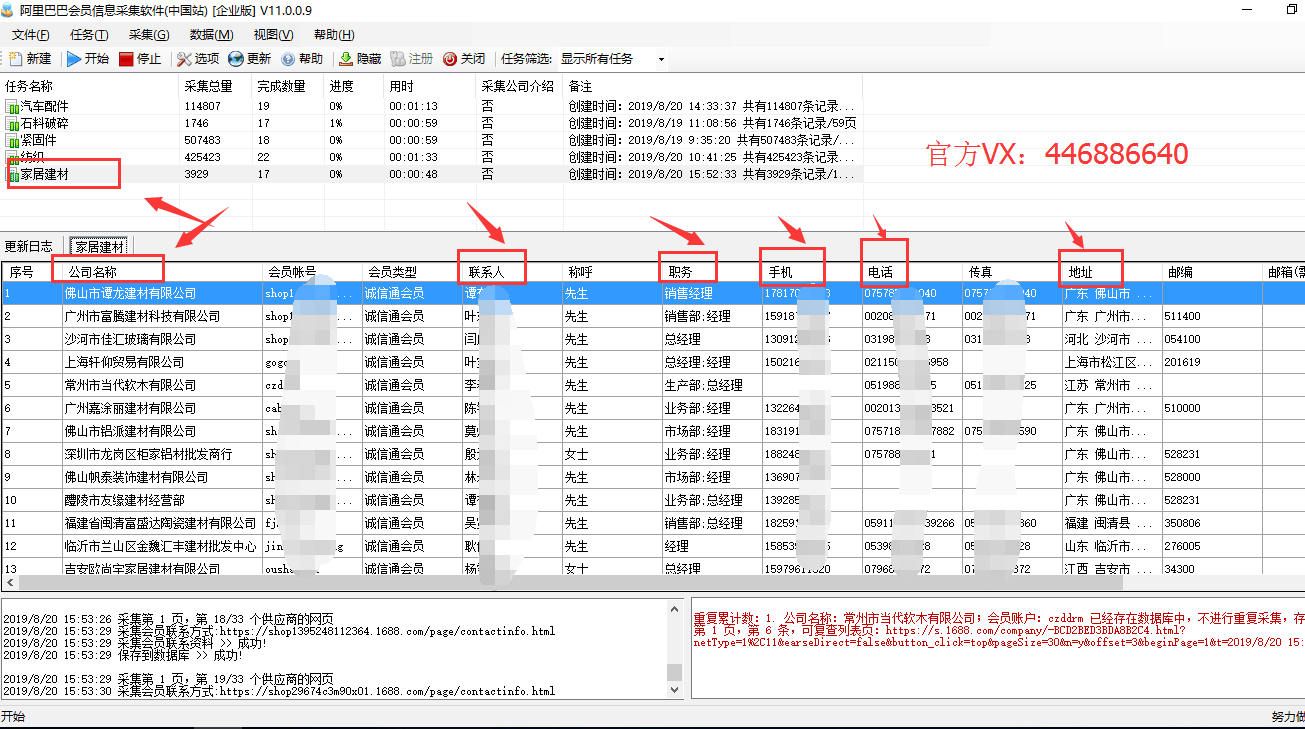Select row 沙河市佳汇玻璃有限公司
This screenshot has width=1305, height=729.
click(x=652, y=339)
